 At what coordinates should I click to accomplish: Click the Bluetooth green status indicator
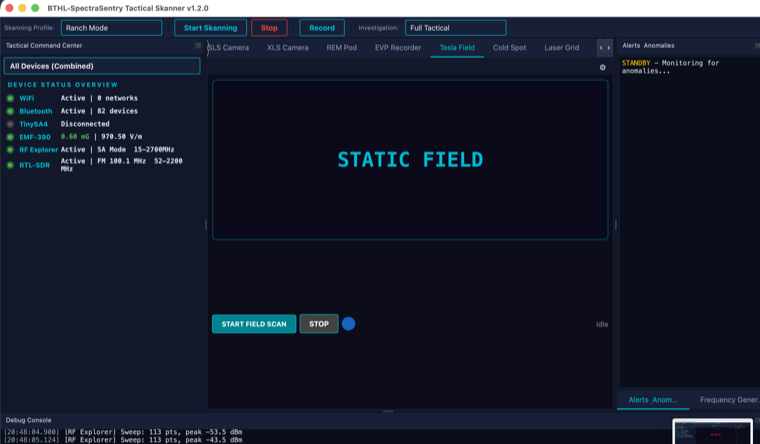click(x=10, y=111)
